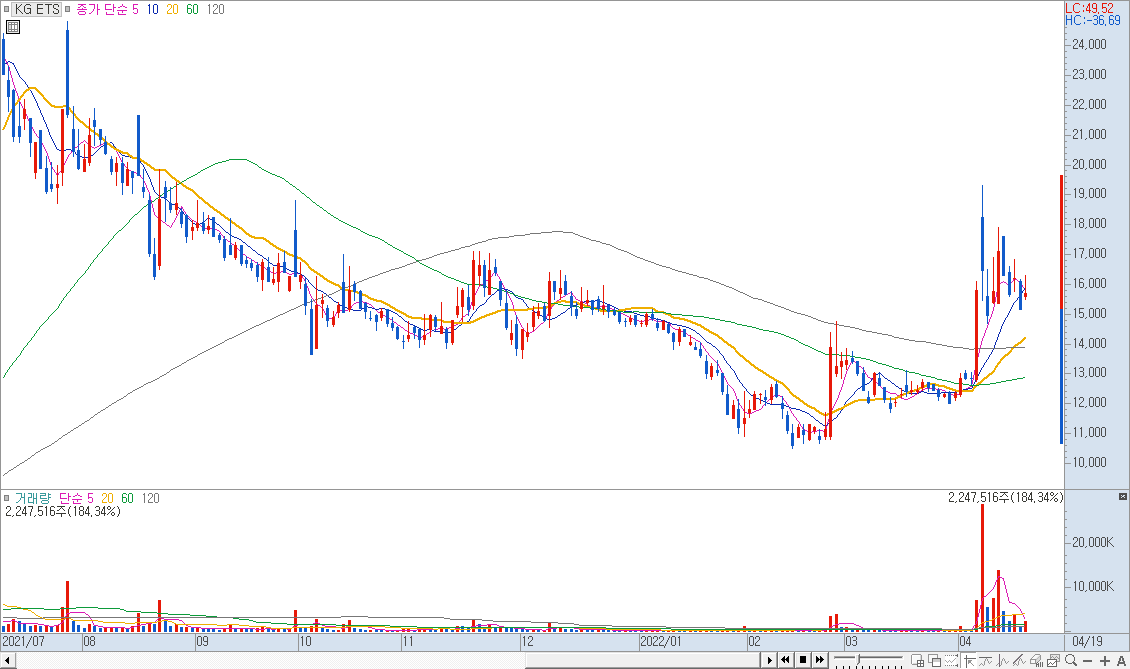Zoom in with the plus icon
Screen dimensions: 1130x669
[x=1105, y=660]
